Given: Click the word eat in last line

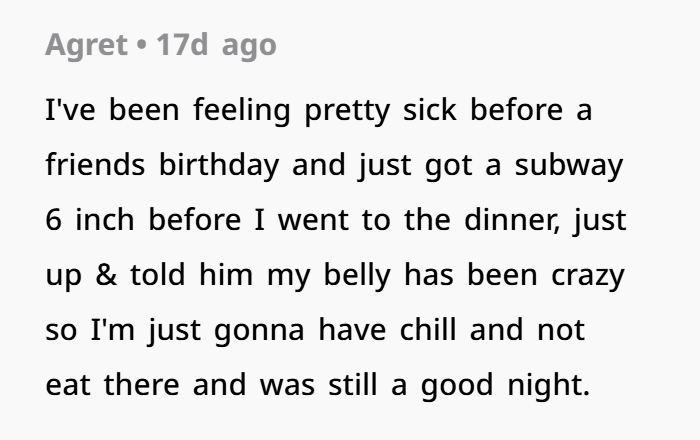Looking at the screenshot, I should click(x=68, y=385).
